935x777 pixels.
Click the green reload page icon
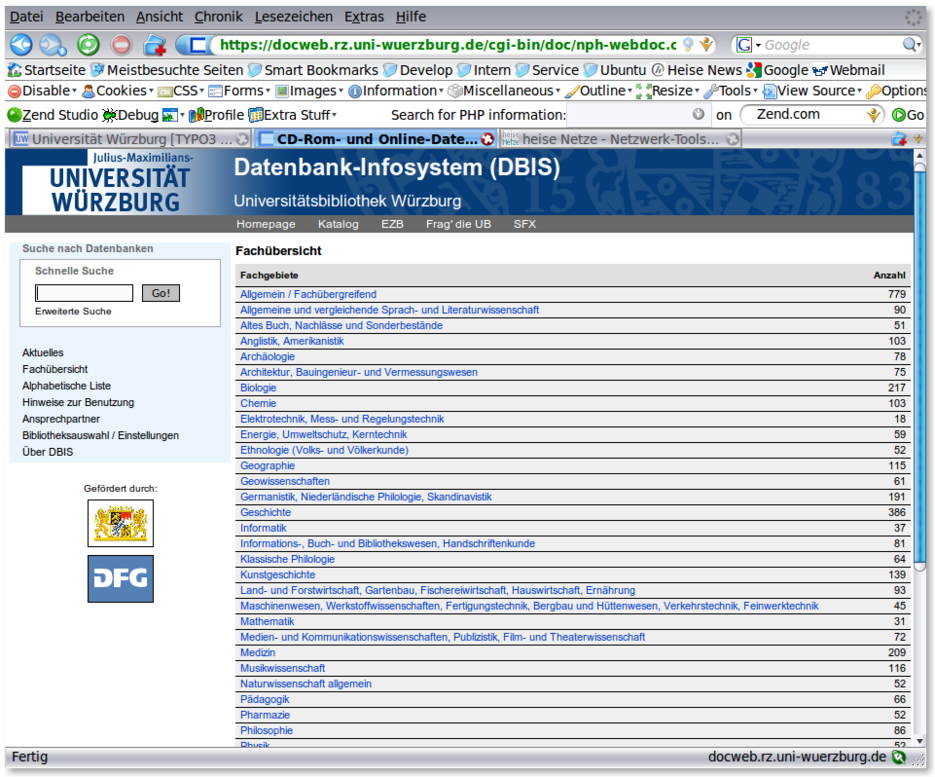(x=88, y=45)
